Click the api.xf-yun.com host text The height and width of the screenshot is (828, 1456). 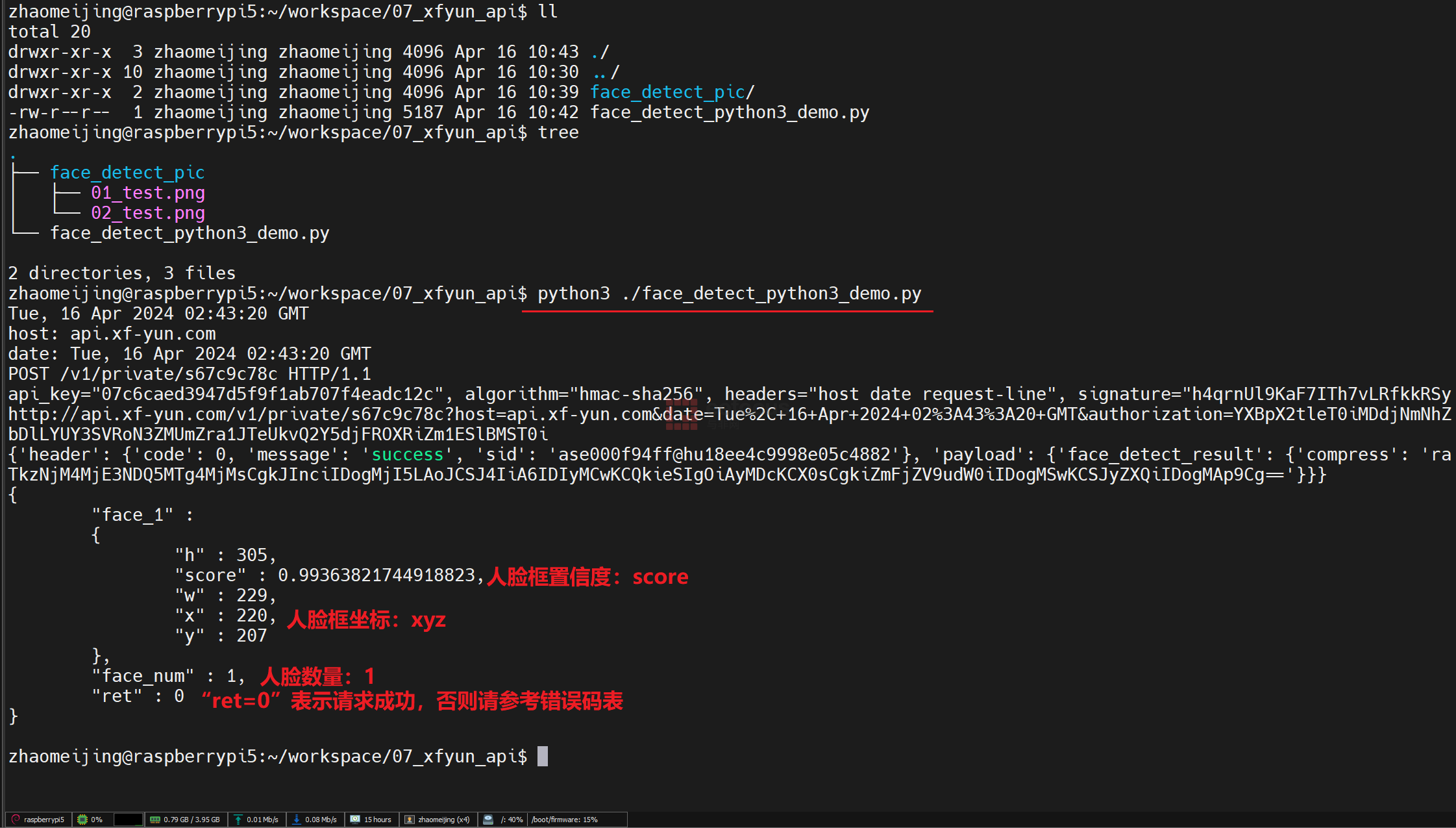click(x=143, y=334)
